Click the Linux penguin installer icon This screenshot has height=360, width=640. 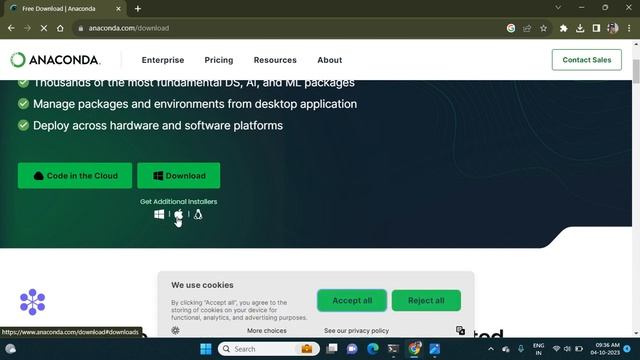pos(198,214)
